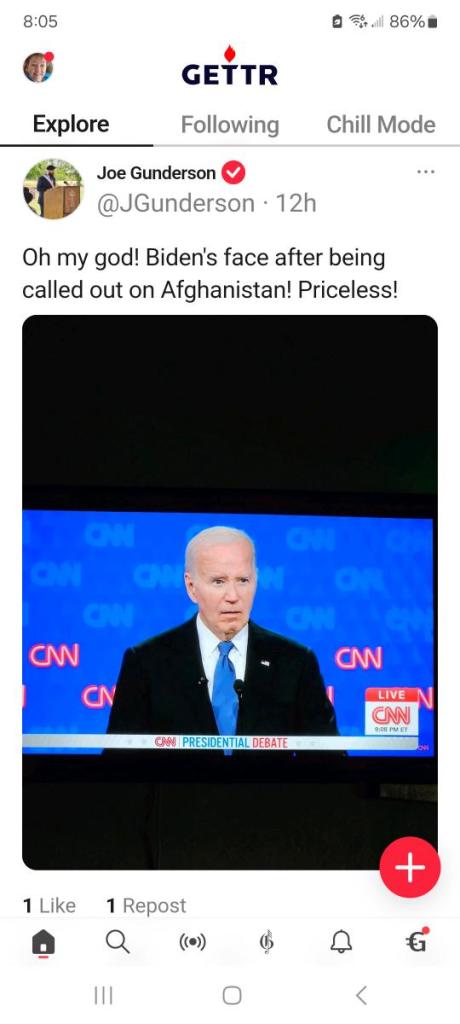View reposts via 1 Repost
Image resolution: width=460 pixels, height=1024 pixels.
(146, 906)
